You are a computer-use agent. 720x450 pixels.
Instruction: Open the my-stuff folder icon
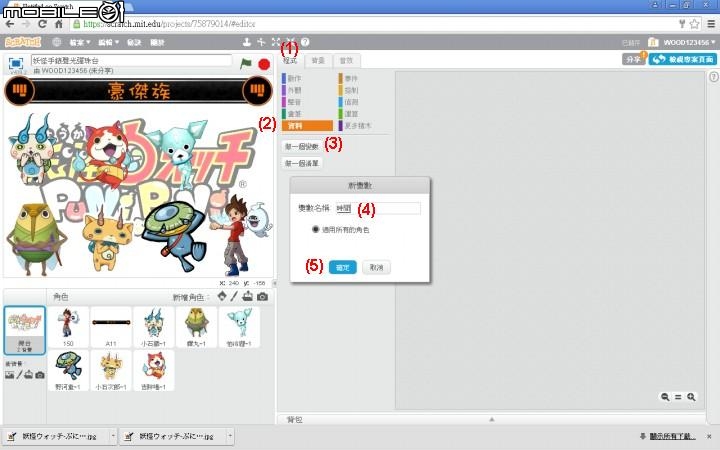pos(653,42)
